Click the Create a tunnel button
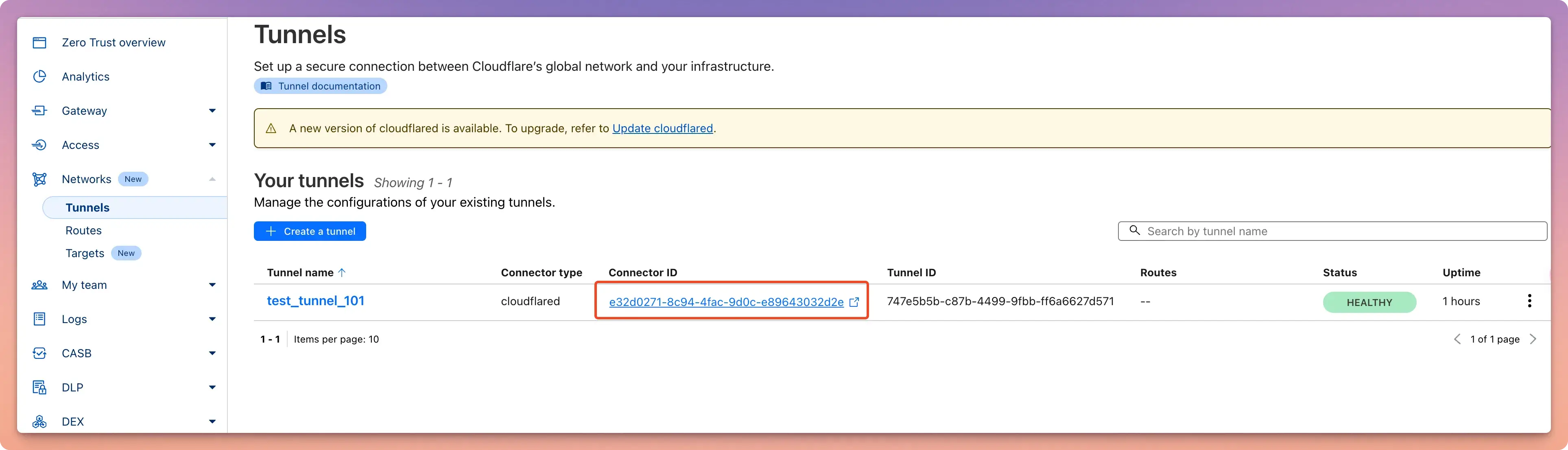 [x=310, y=232]
